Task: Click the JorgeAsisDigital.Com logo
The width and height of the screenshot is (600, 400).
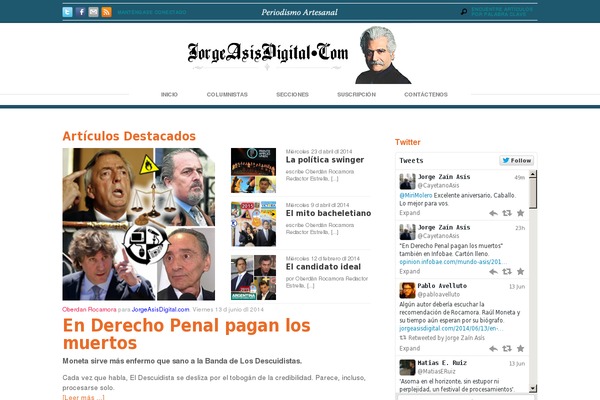Action: pos(268,53)
